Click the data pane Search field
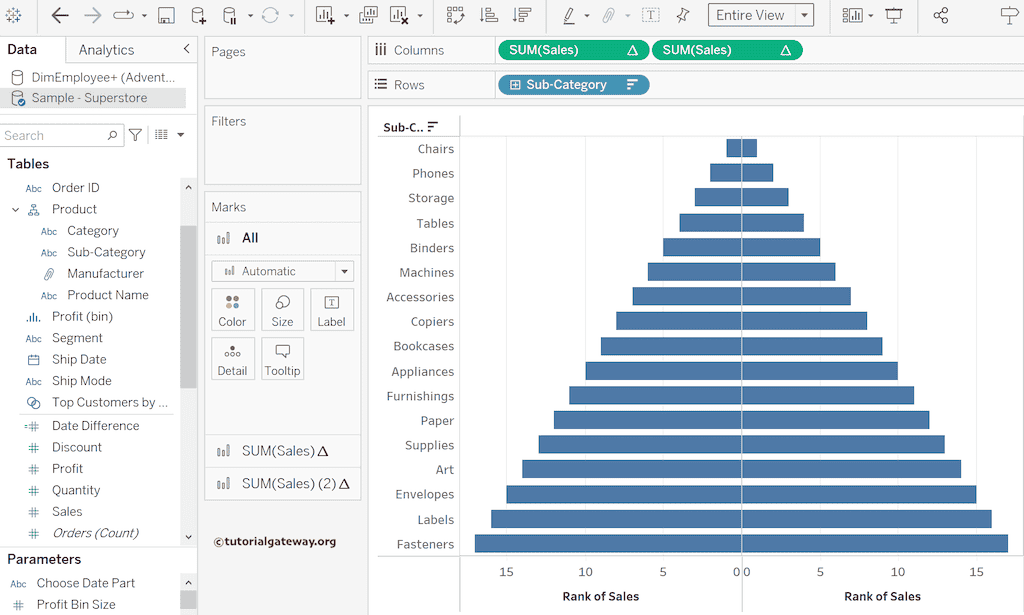 click(x=55, y=135)
